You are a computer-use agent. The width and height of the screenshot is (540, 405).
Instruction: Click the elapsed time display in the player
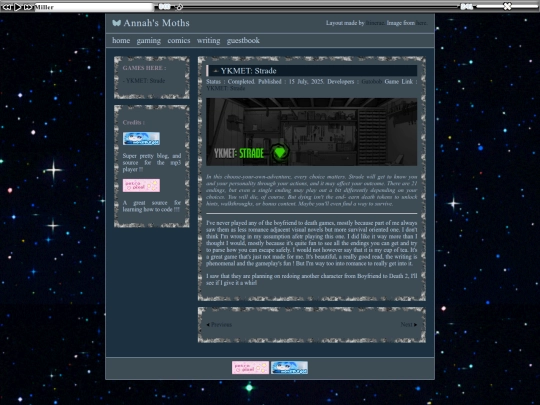pos(164,6)
